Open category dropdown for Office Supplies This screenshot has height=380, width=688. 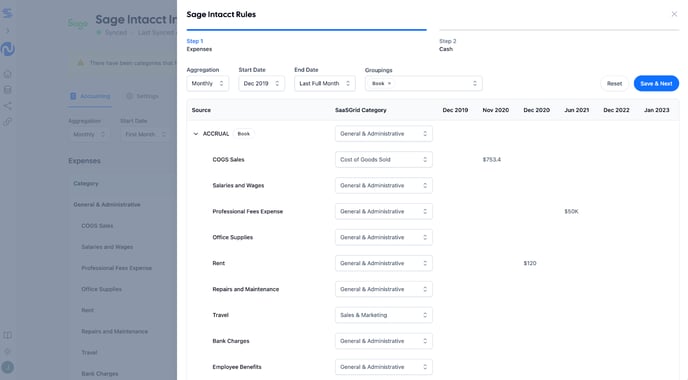[383, 237]
